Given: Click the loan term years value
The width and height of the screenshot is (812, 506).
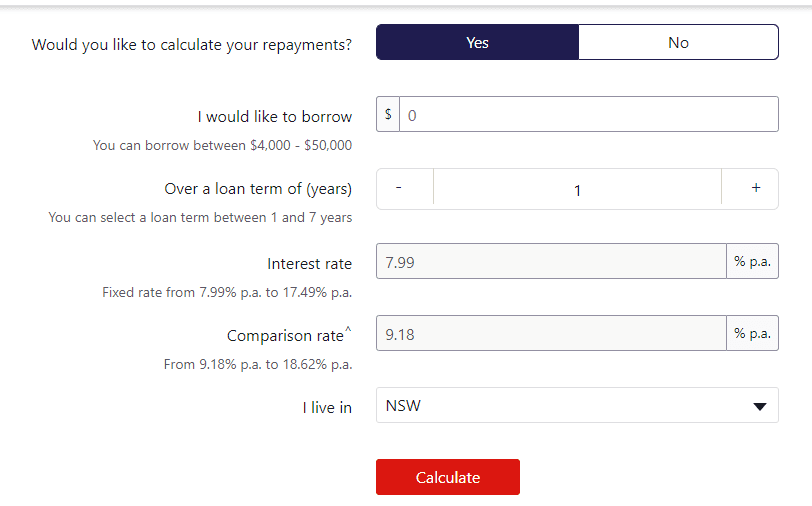Looking at the screenshot, I should pos(577,189).
